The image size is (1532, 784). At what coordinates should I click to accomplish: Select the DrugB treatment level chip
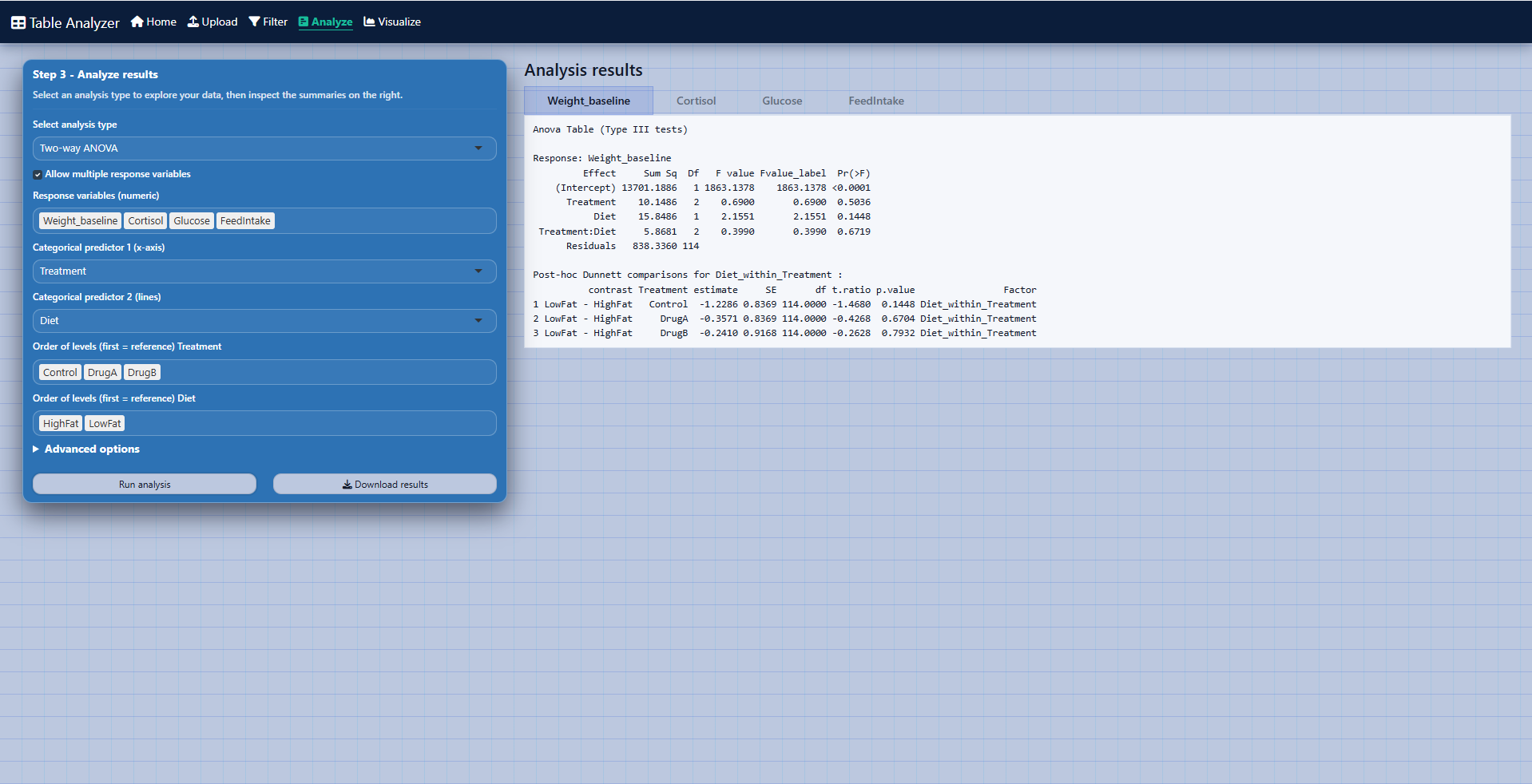tap(142, 372)
